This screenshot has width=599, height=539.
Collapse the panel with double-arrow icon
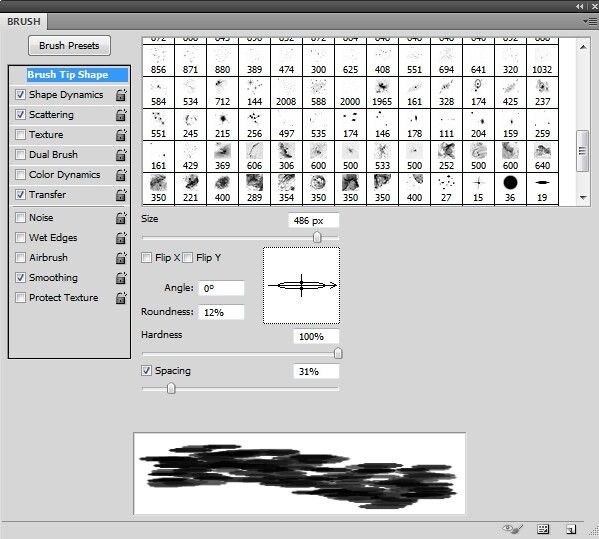pyautogui.click(x=580, y=6)
